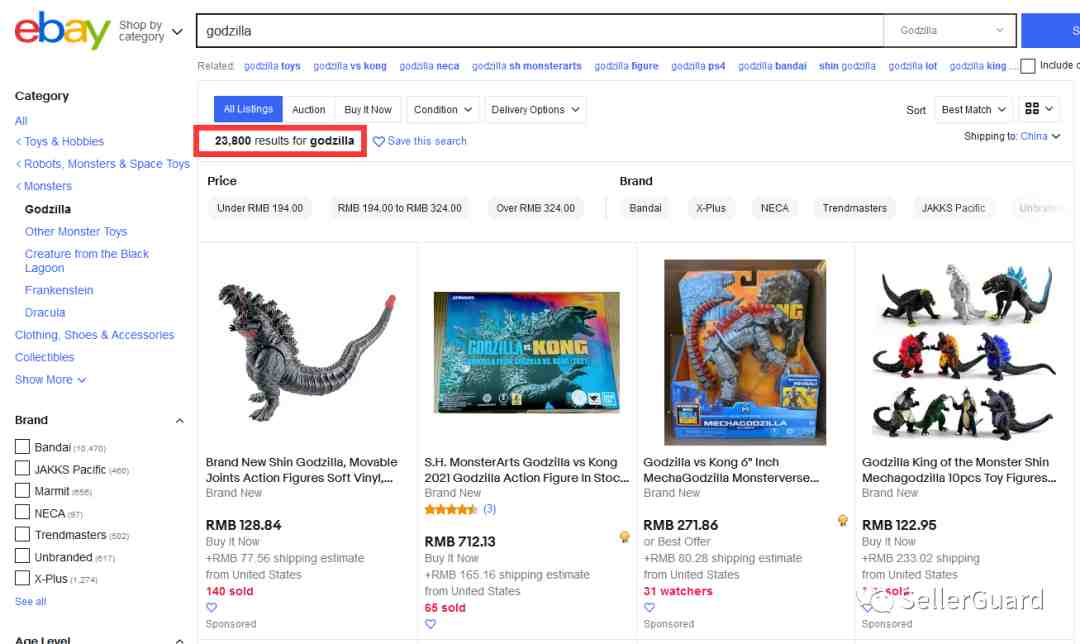Expand the Delivery Options dropdown
Viewport: 1080px width, 644px height.
(535, 110)
